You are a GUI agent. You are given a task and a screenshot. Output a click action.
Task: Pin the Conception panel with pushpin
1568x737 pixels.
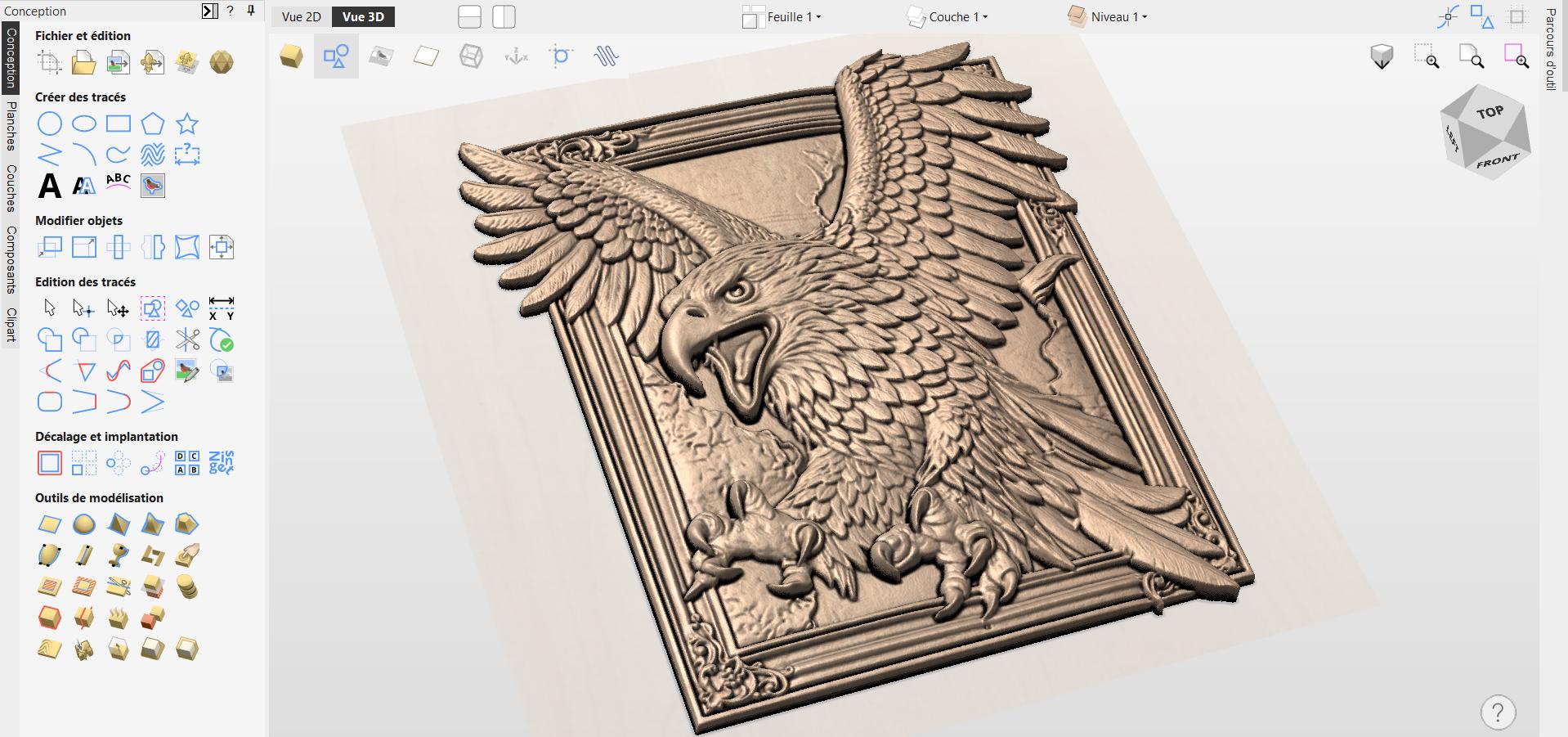(251, 11)
